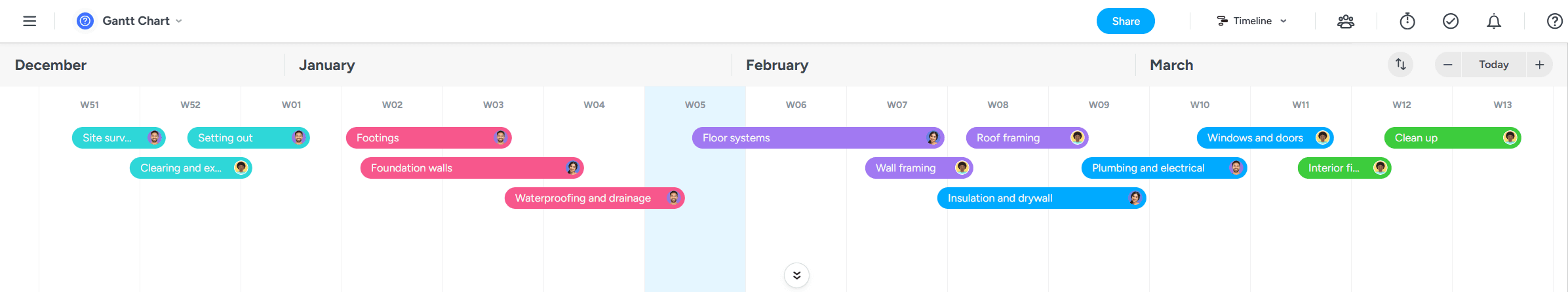The width and height of the screenshot is (1568, 292).
Task: Select the Waterproofing and drainage task
Action: tap(583, 198)
